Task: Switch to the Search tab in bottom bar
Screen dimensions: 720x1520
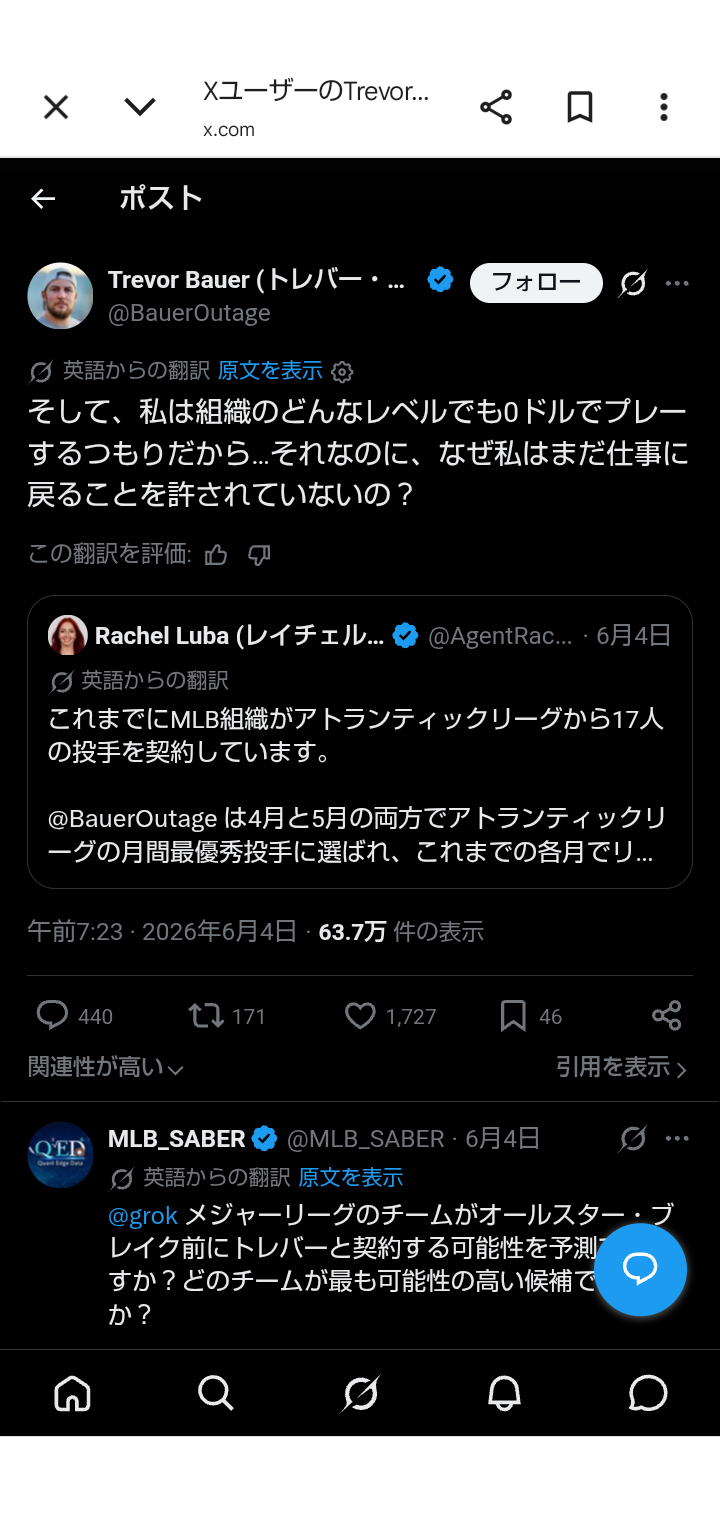Action: tap(216, 1393)
